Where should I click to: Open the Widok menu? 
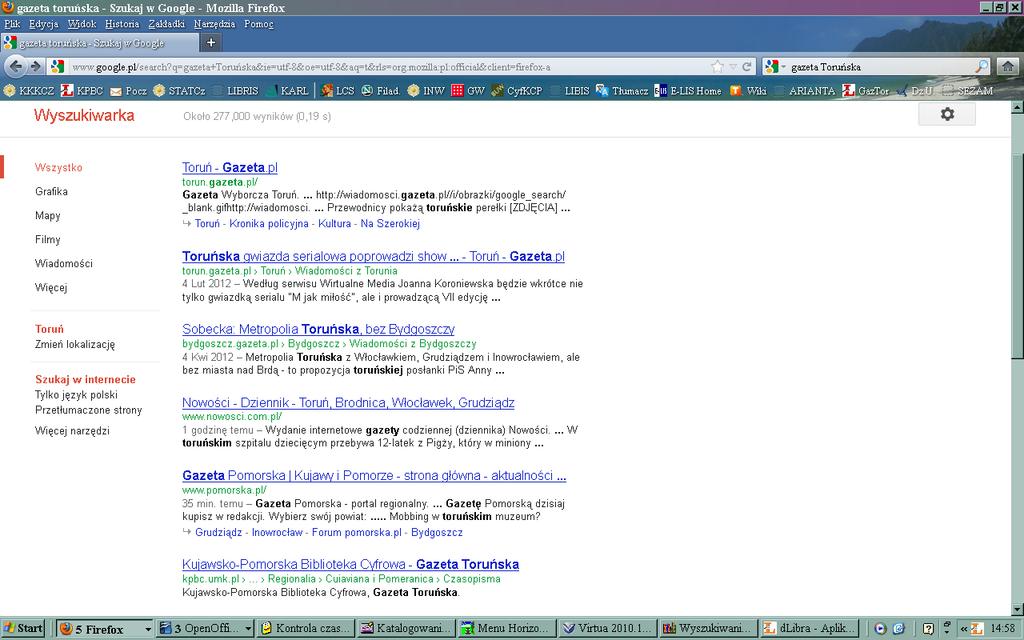(82, 24)
